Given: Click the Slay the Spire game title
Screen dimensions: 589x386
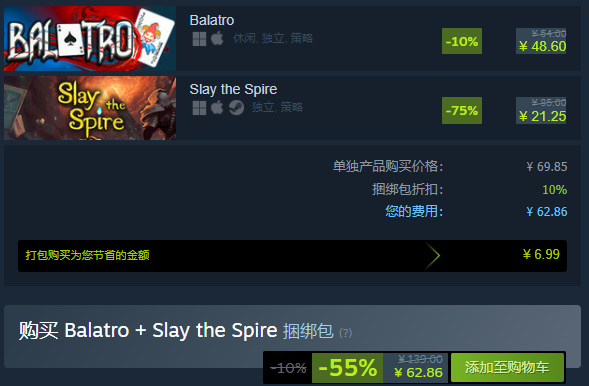Looking at the screenshot, I should (233, 89).
